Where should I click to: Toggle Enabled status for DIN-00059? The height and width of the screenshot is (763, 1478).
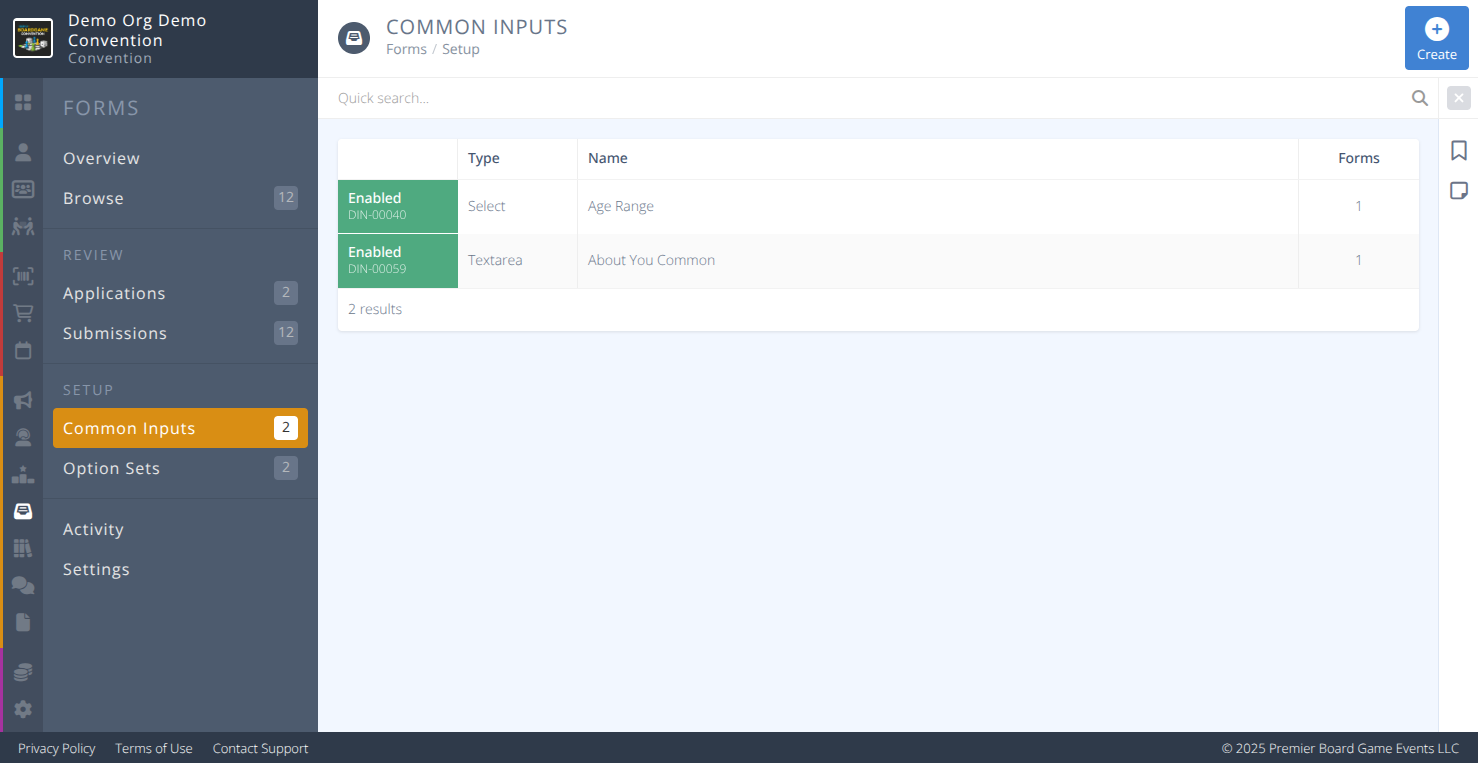tap(397, 260)
